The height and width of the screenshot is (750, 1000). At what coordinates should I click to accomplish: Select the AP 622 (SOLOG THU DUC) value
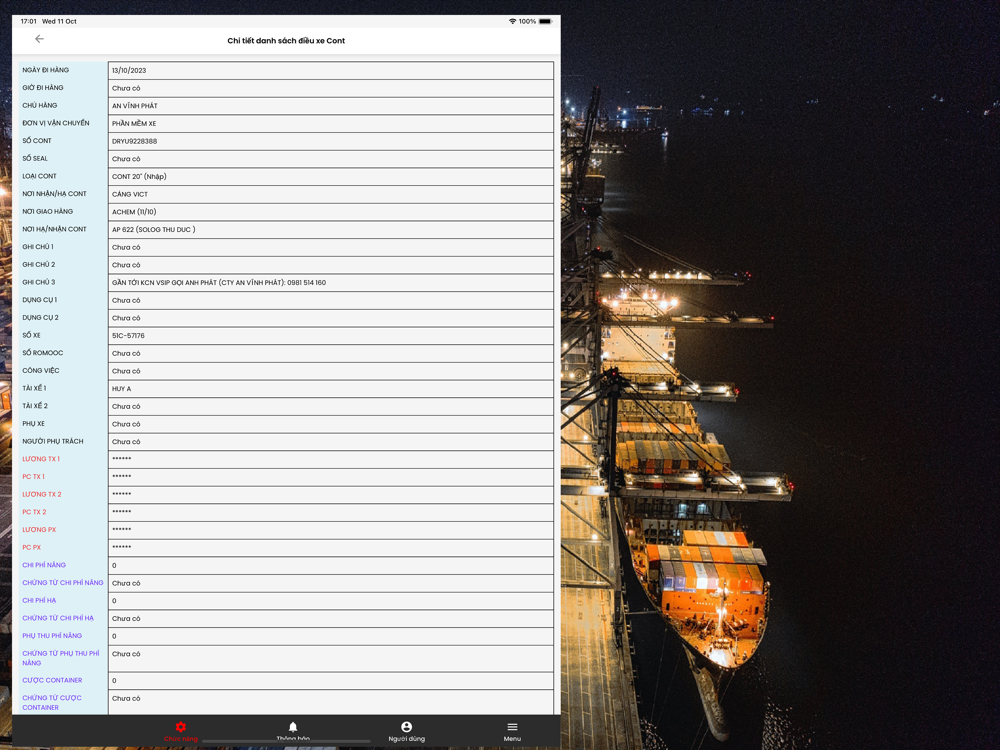tap(153, 230)
